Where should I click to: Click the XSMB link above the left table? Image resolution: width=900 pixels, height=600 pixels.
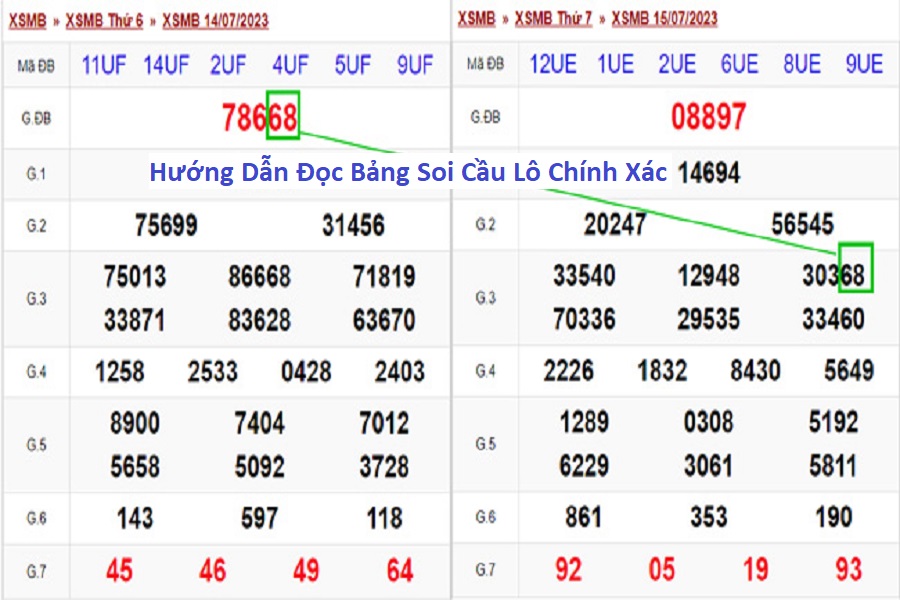28,20
